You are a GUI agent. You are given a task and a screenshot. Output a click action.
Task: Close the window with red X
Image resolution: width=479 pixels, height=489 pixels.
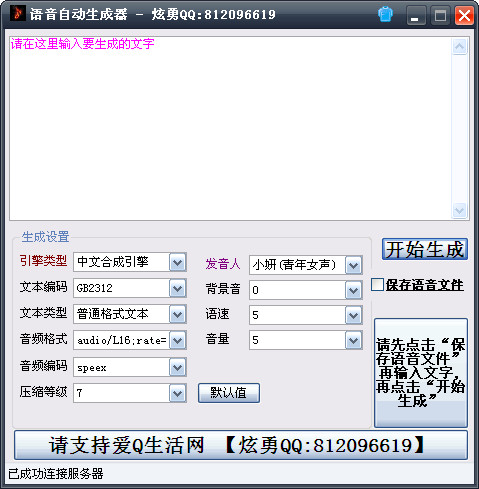coord(464,15)
